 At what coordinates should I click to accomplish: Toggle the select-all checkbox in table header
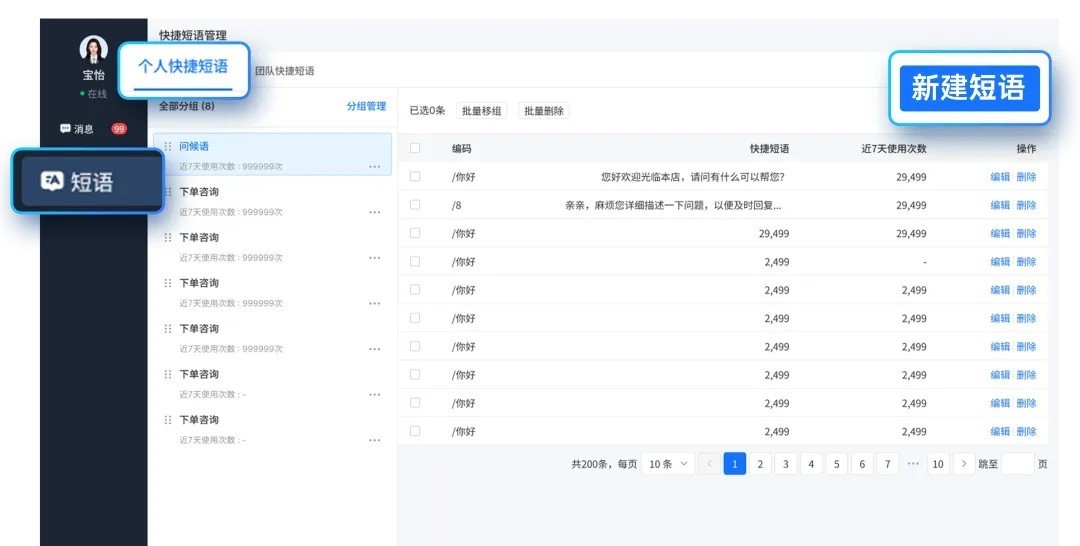click(x=415, y=148)
